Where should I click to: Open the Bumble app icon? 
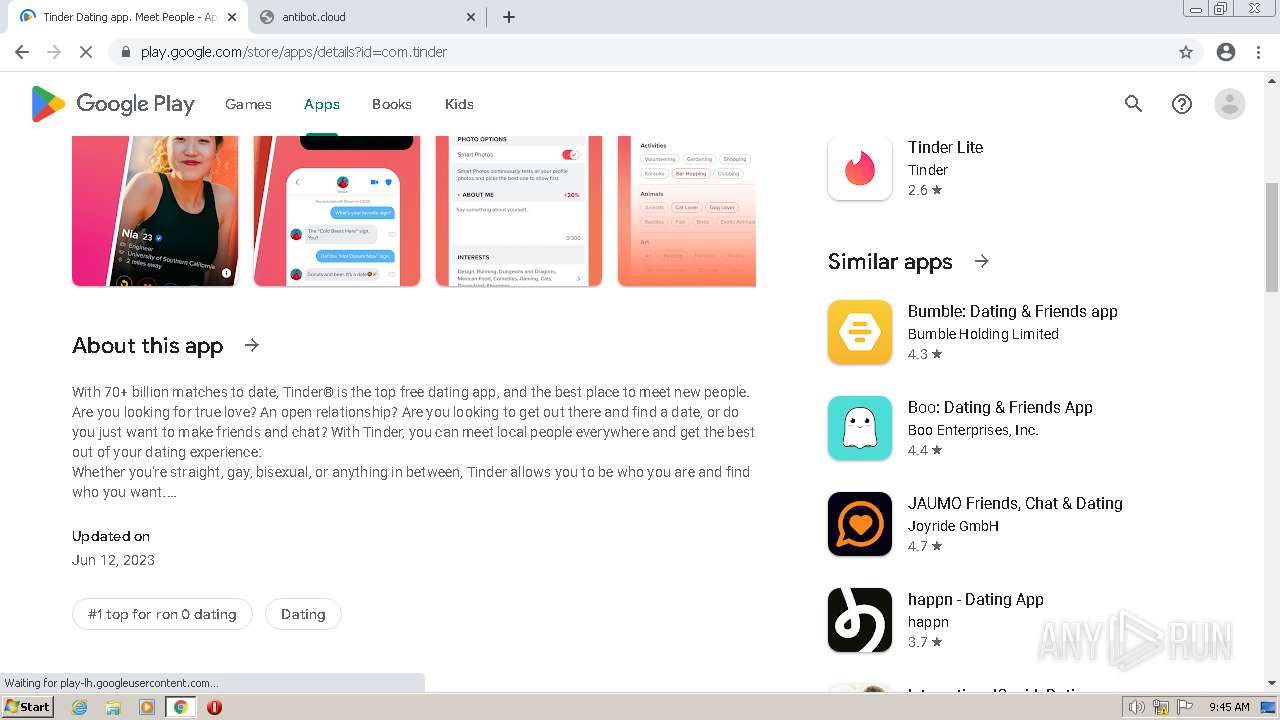pos(860,332)
